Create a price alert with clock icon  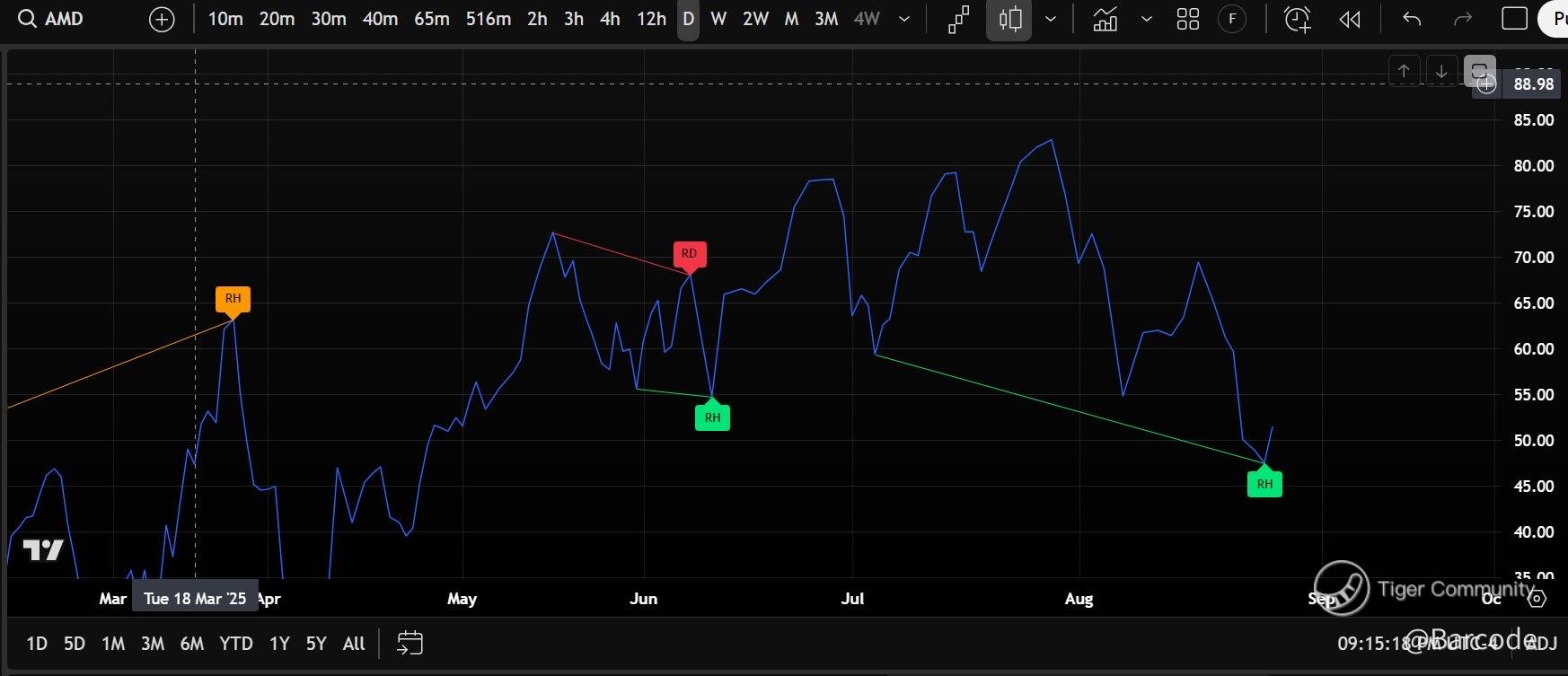pyautogui.click(x=1298, y=19)
